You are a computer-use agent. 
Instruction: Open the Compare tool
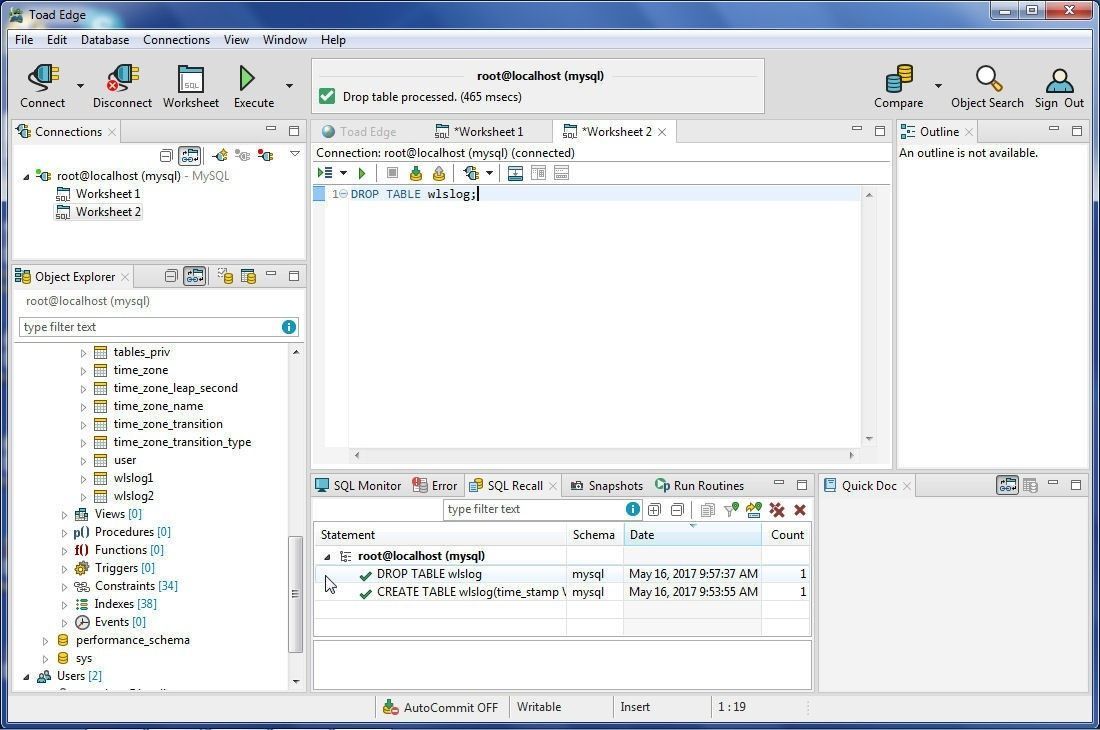point(898,86)
